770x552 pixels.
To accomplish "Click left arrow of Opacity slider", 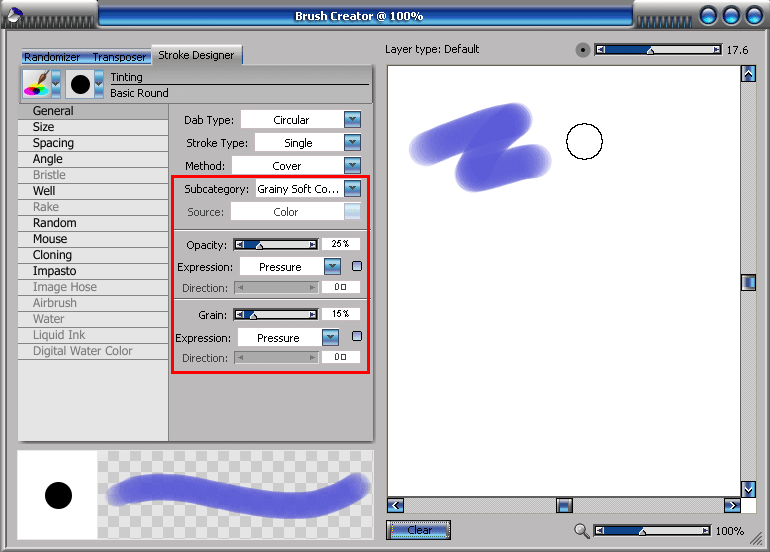I will [x=239, y=245].
